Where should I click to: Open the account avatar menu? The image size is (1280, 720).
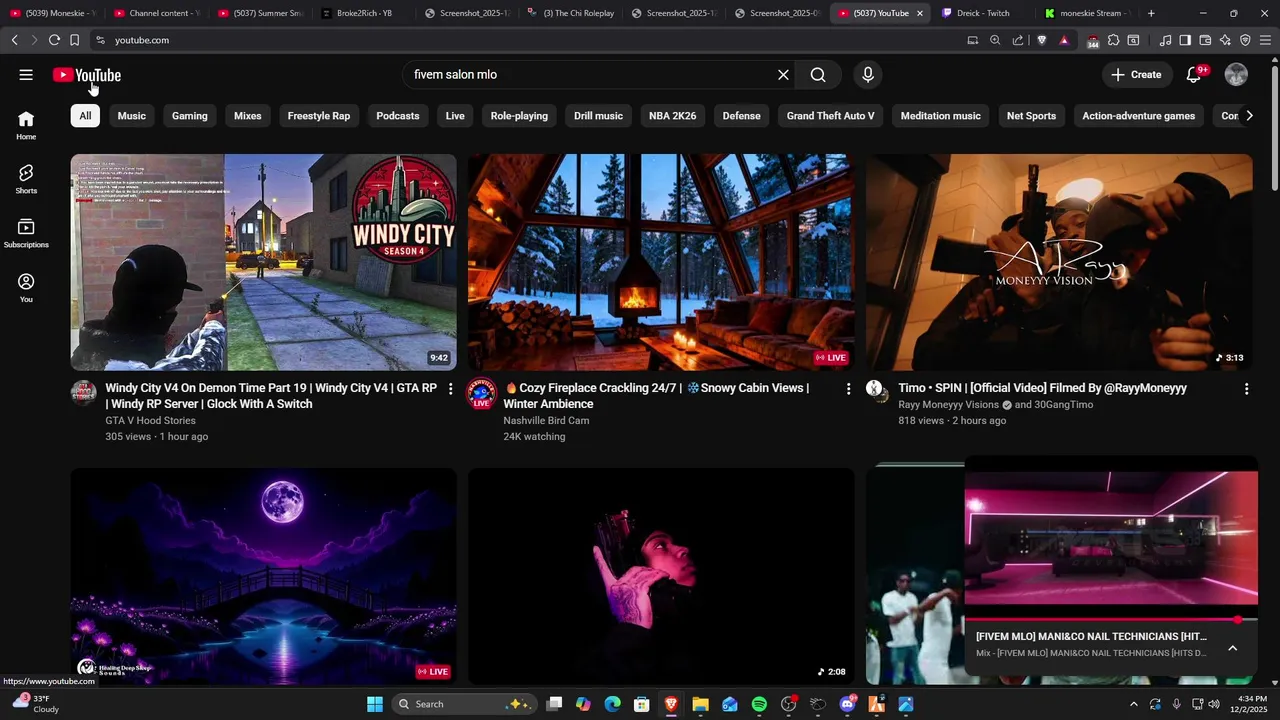pos(1236,75)
